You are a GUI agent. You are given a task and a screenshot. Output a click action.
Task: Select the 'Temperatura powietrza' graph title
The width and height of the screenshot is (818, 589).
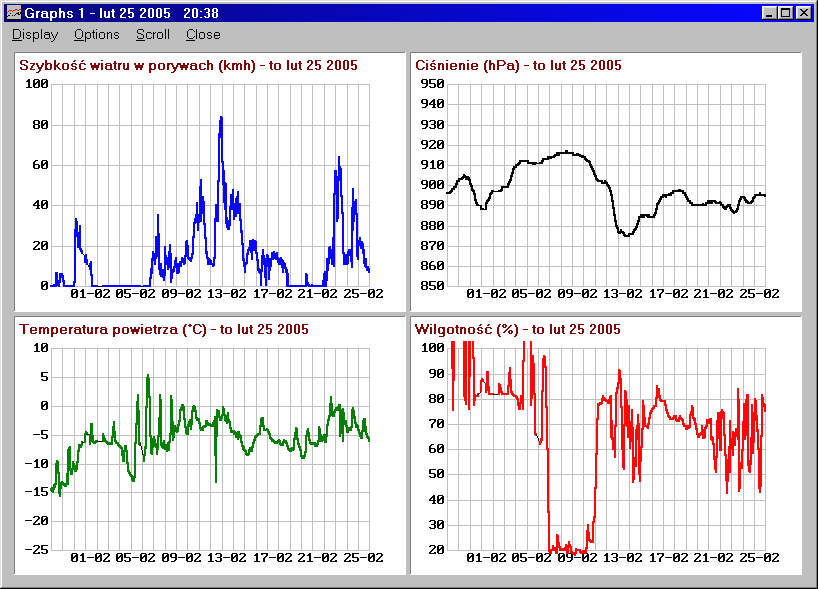pos(163,329)
